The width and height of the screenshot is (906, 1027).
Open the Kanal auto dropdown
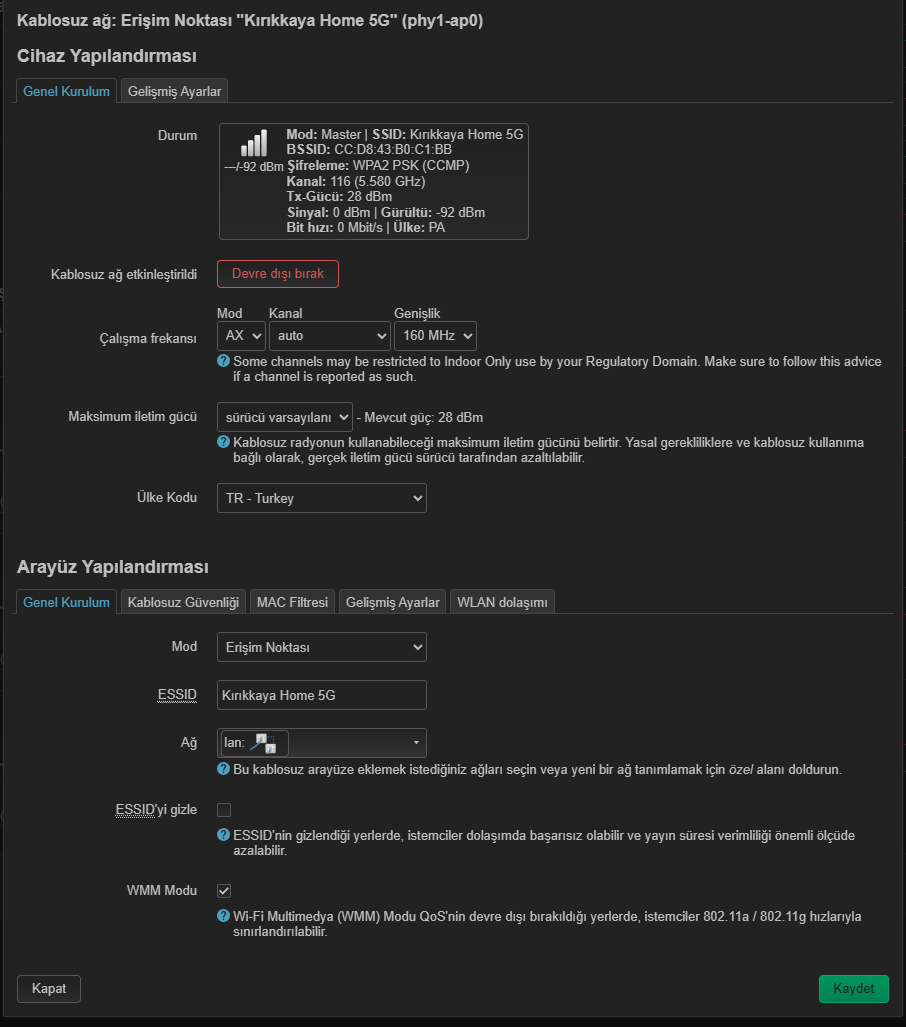pyautogui.click(x=330, y=336)
